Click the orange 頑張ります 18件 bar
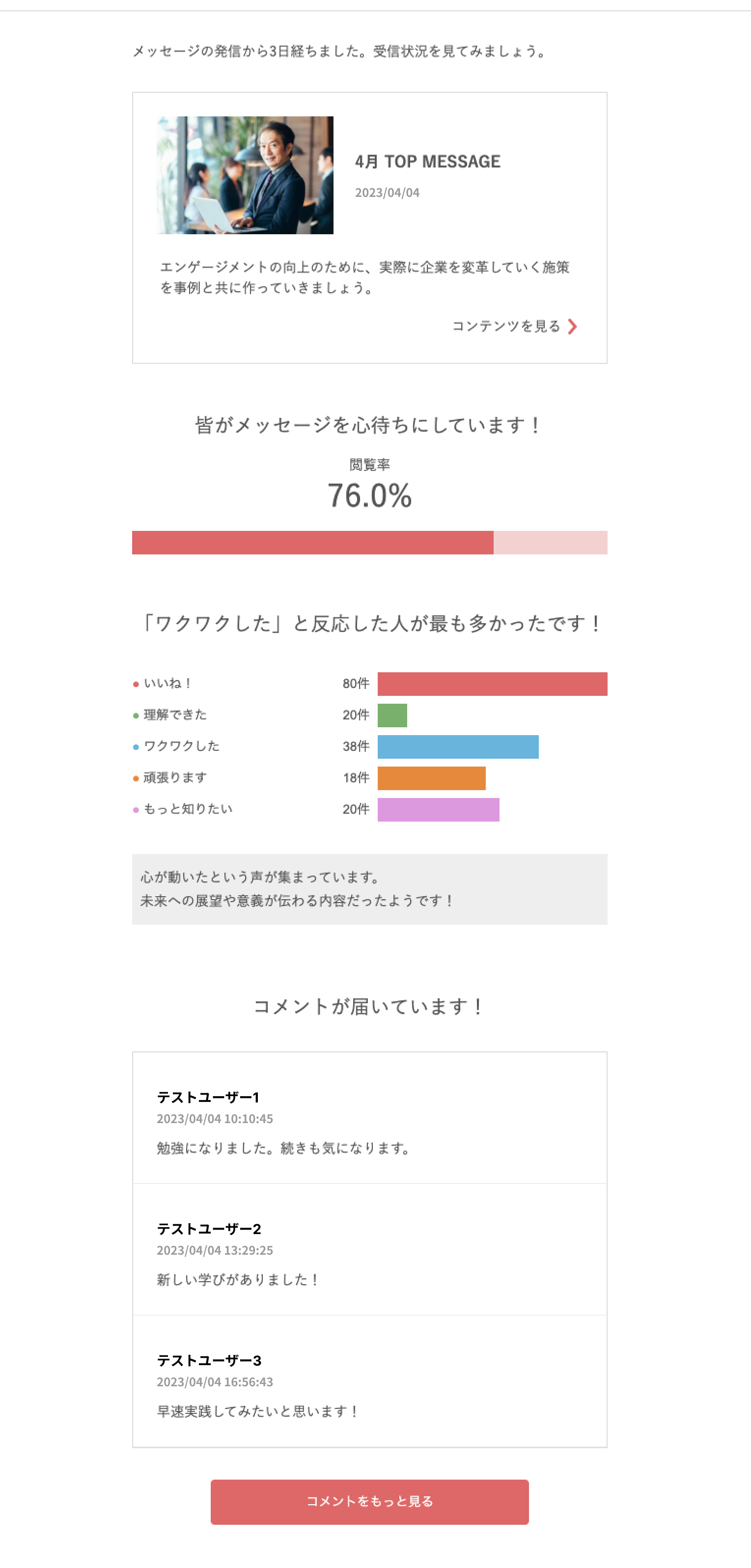The height and width of the screenshot is (1568, 751). pyautogui.click(x=431, y=778)
